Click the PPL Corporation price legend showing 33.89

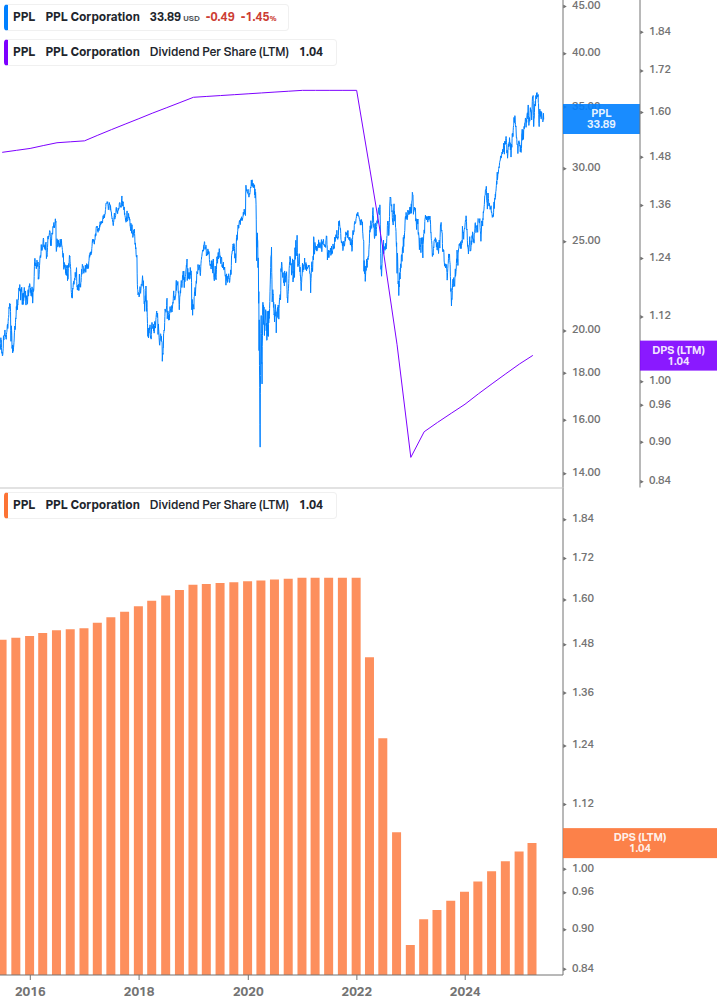click(146, 17)
